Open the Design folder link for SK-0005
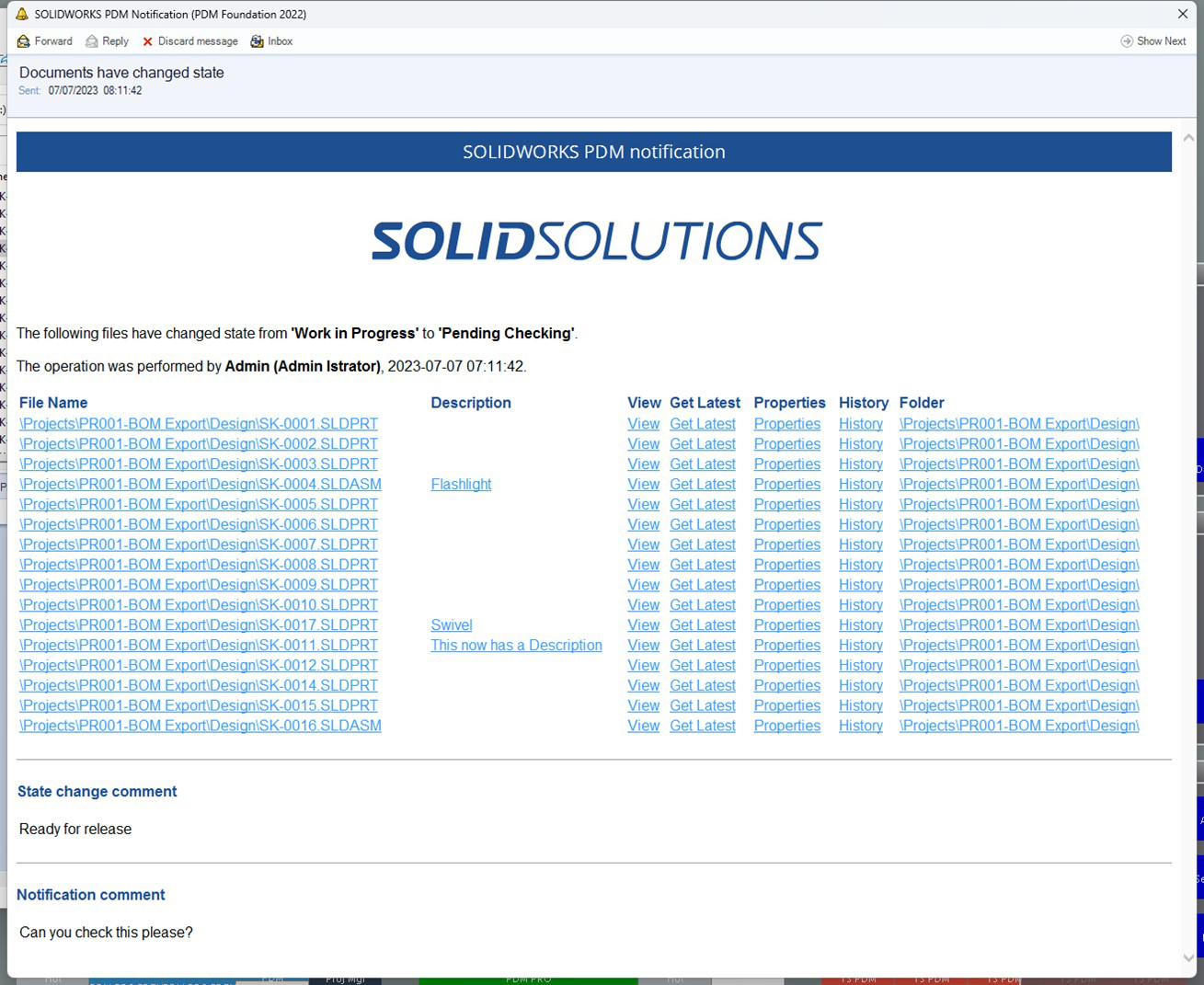This screenshot has width=1204, height=985. pyautogui.click(x=1018, y=504)
